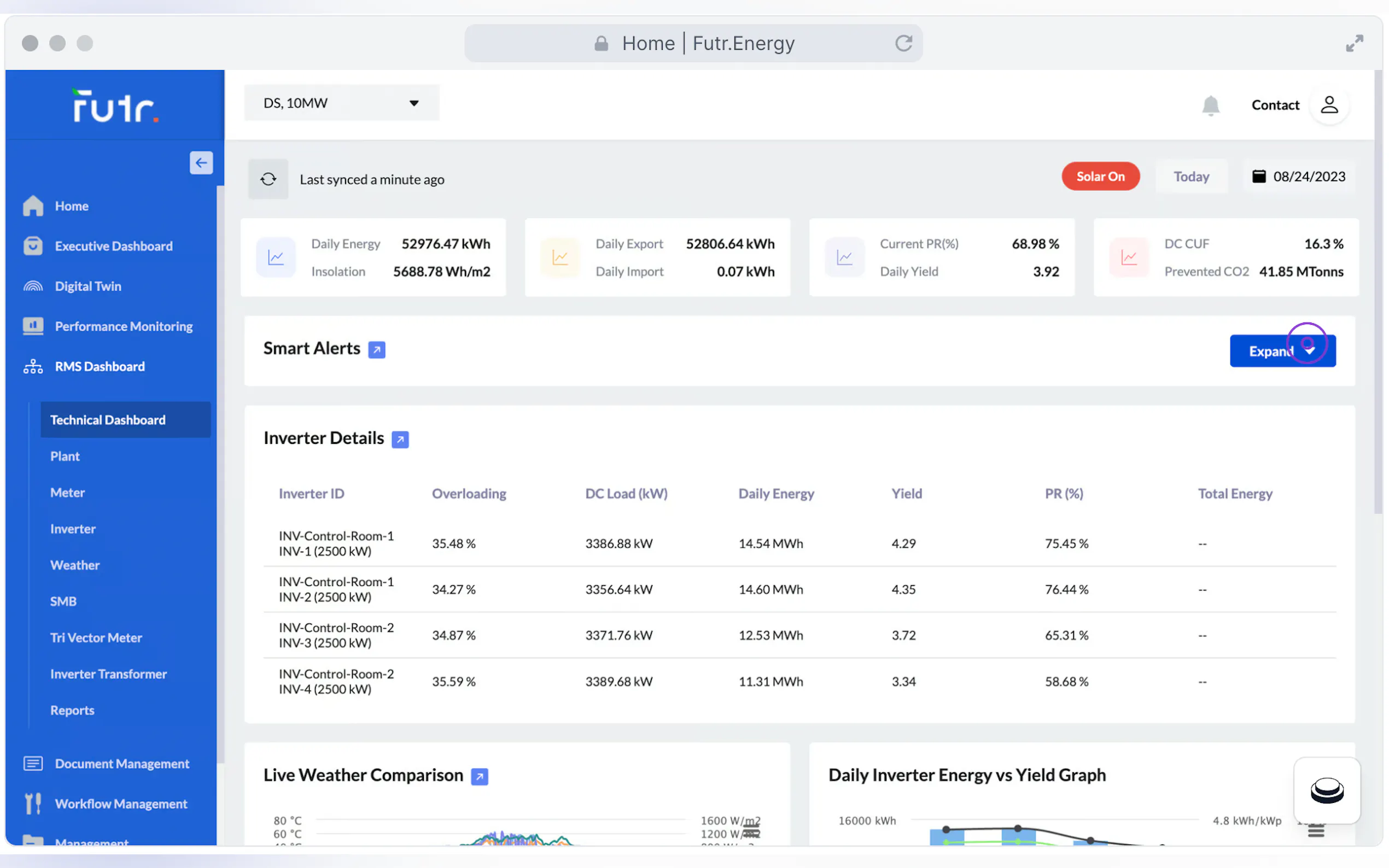Collapse sidebar with back arrow icon

(201, 163)
